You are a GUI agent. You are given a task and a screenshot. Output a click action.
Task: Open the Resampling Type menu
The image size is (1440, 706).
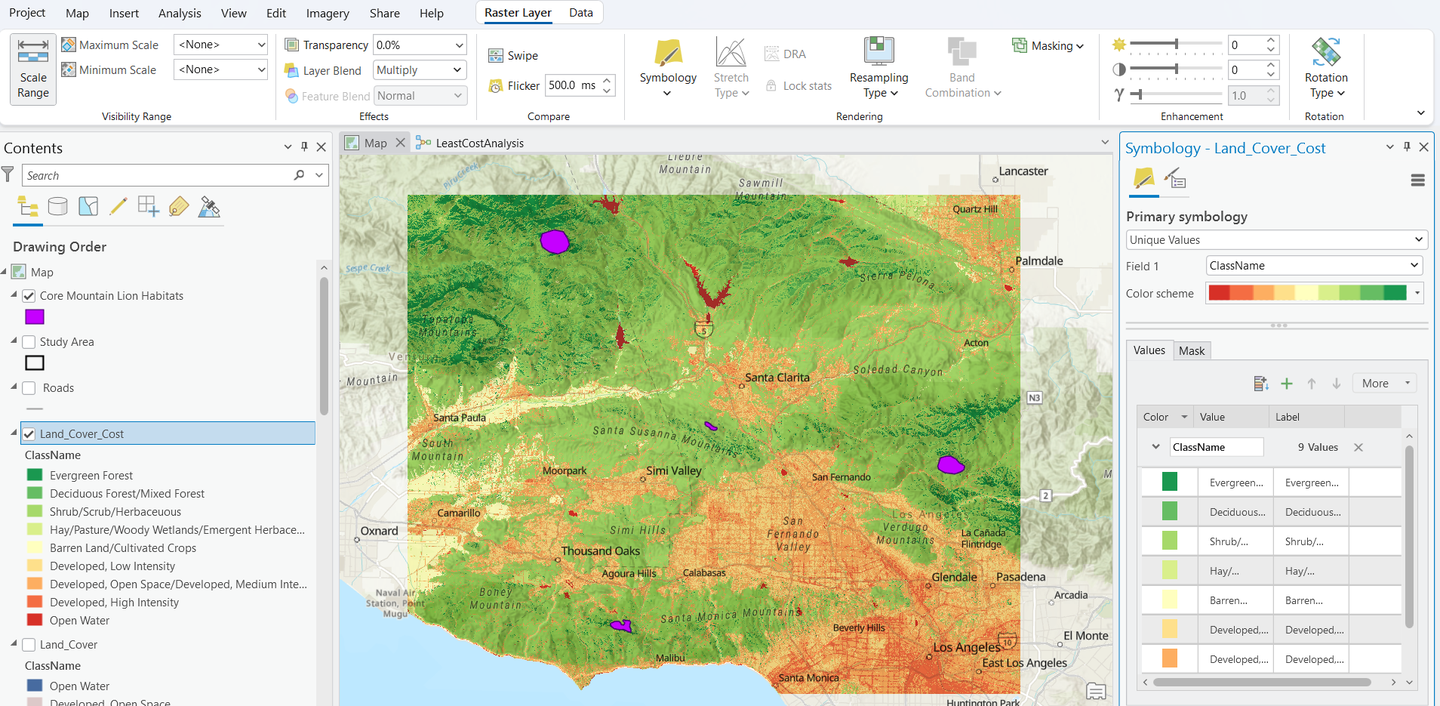point(879,68)
